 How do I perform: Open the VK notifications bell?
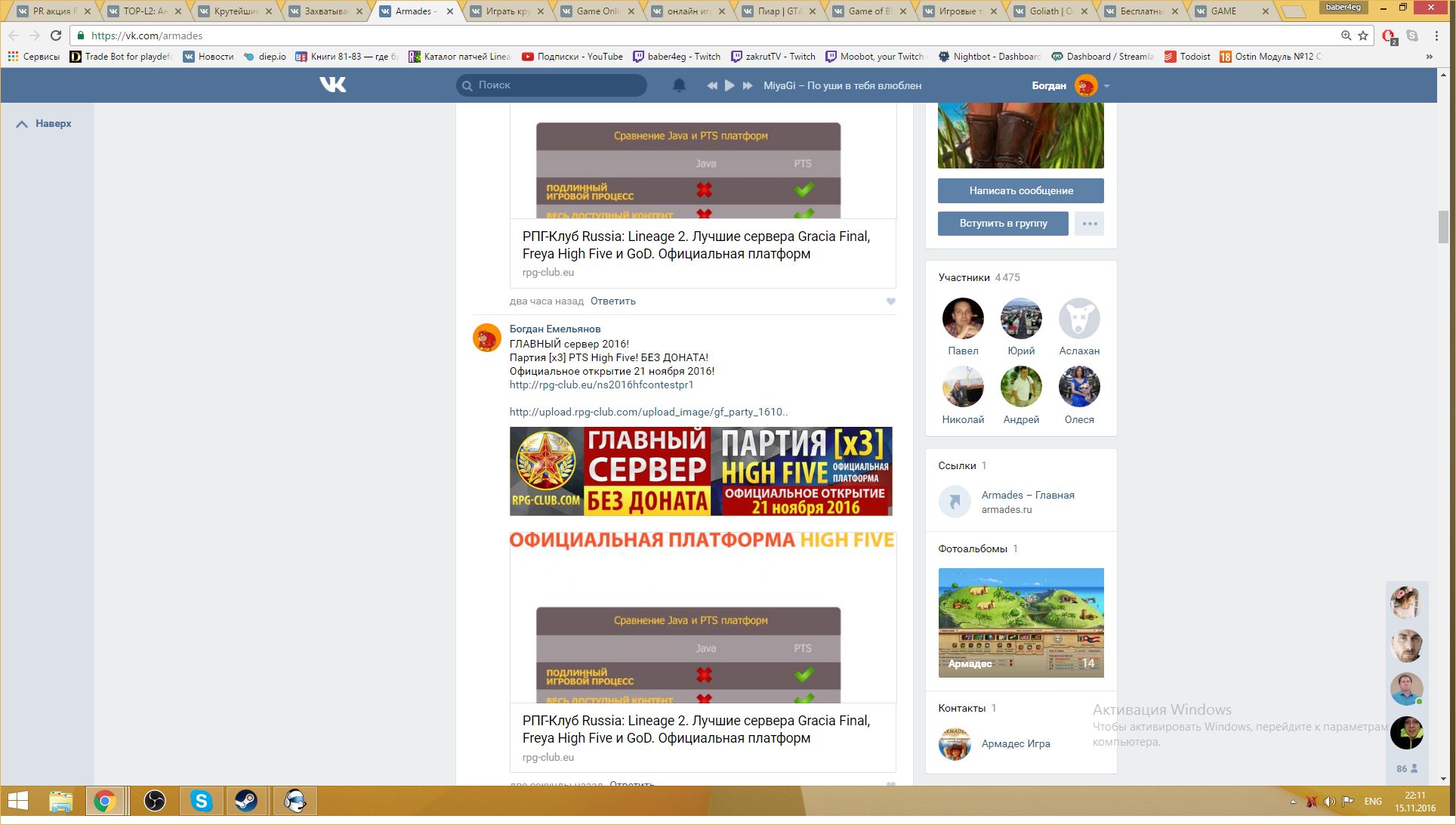679,85
